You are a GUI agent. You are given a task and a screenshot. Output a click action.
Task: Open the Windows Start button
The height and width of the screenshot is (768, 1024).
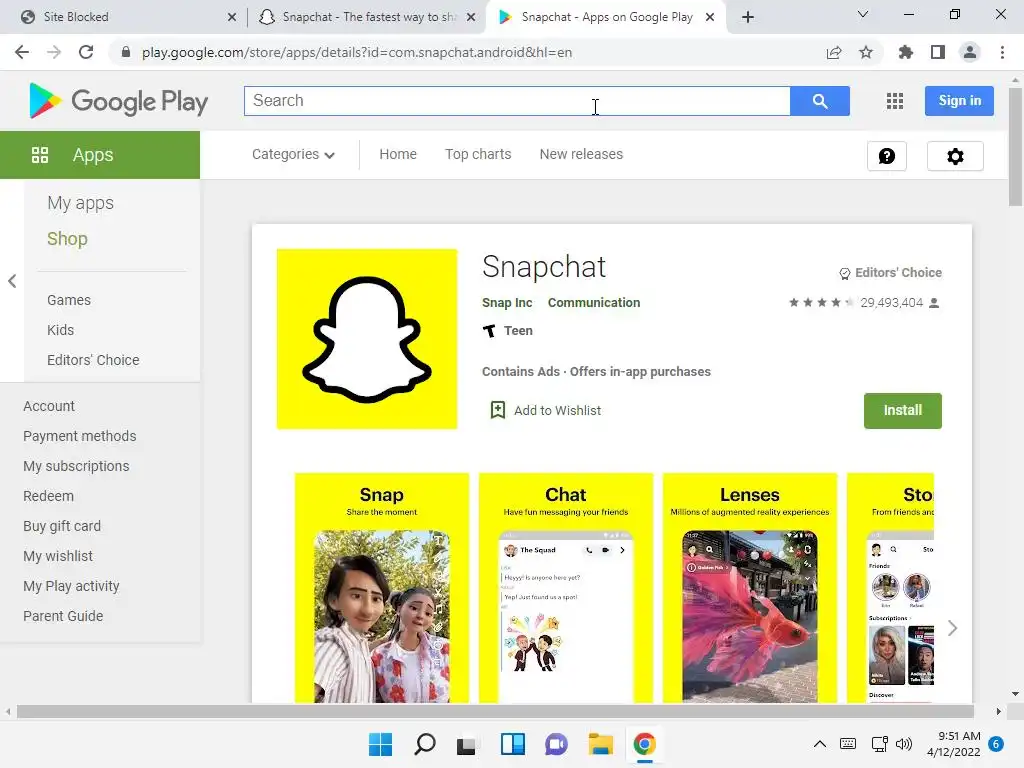coord(380,744)
